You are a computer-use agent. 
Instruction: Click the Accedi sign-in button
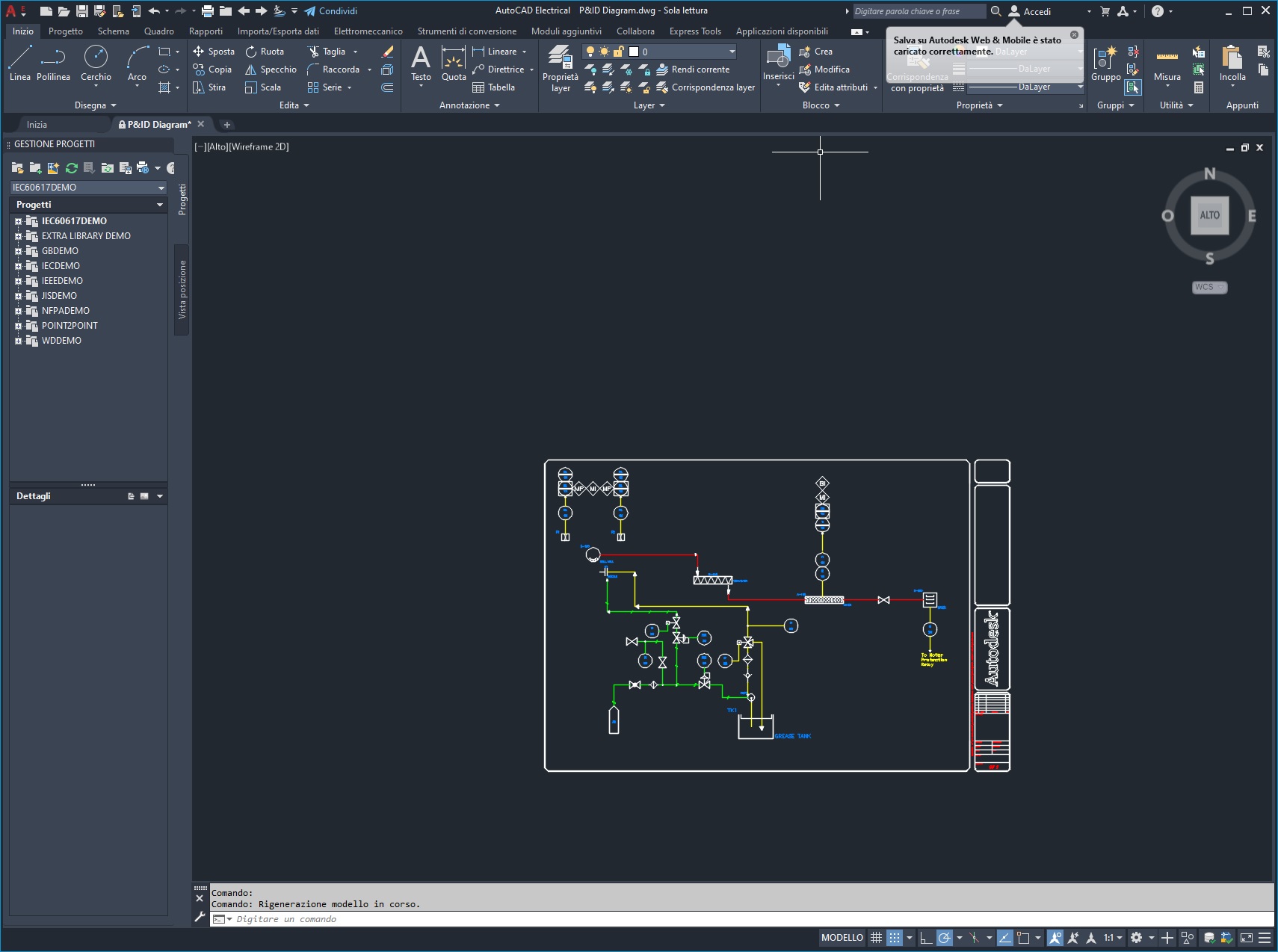1030,11
